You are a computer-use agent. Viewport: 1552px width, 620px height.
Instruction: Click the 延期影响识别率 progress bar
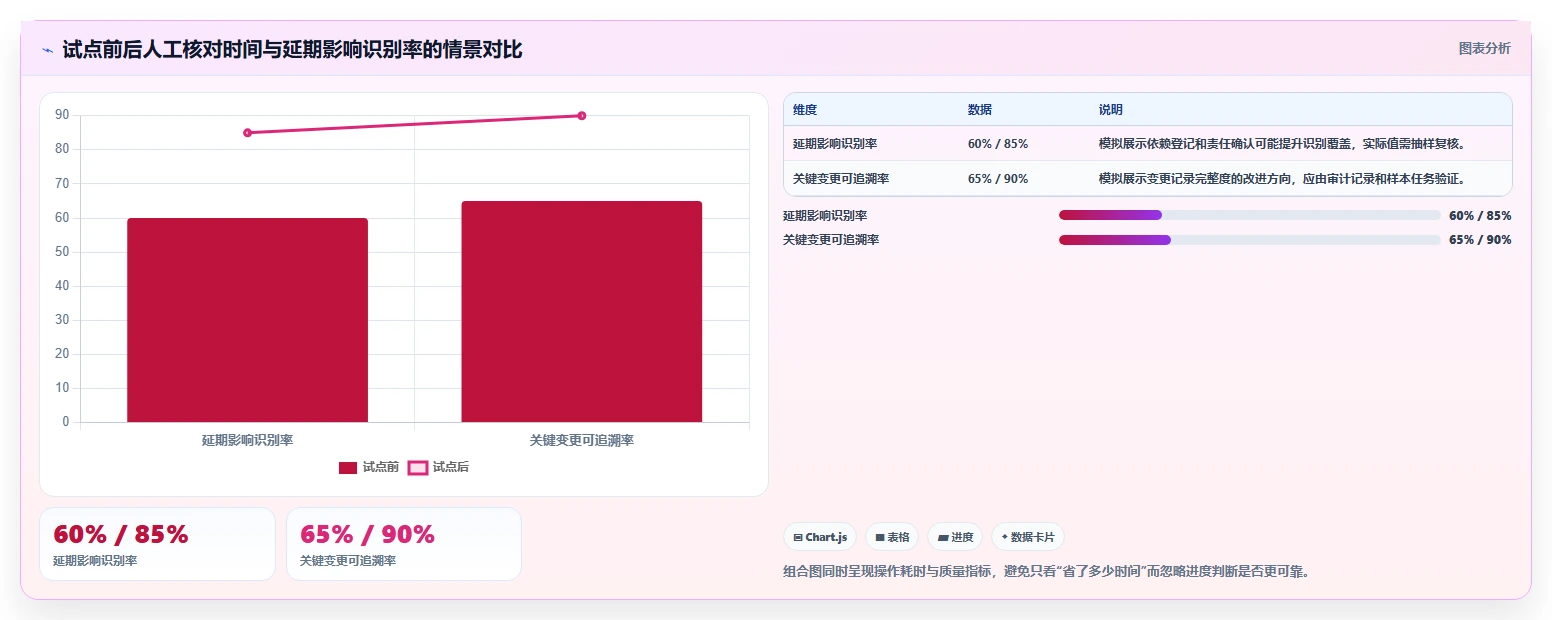coord(1250,215)
